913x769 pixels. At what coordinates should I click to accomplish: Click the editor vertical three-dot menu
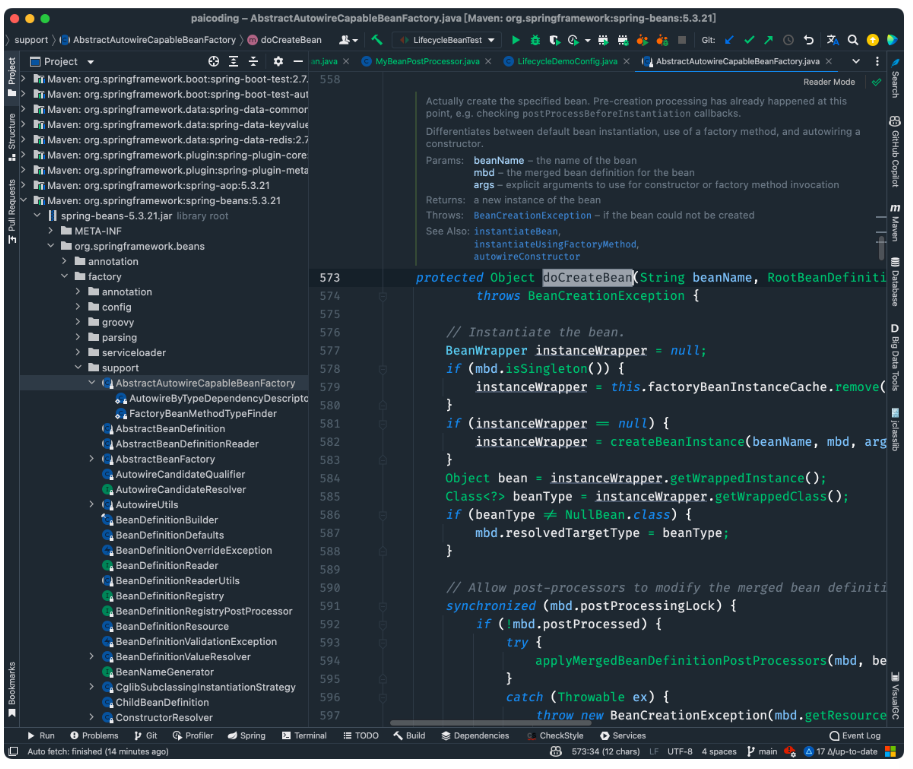[x=877, y=61]
